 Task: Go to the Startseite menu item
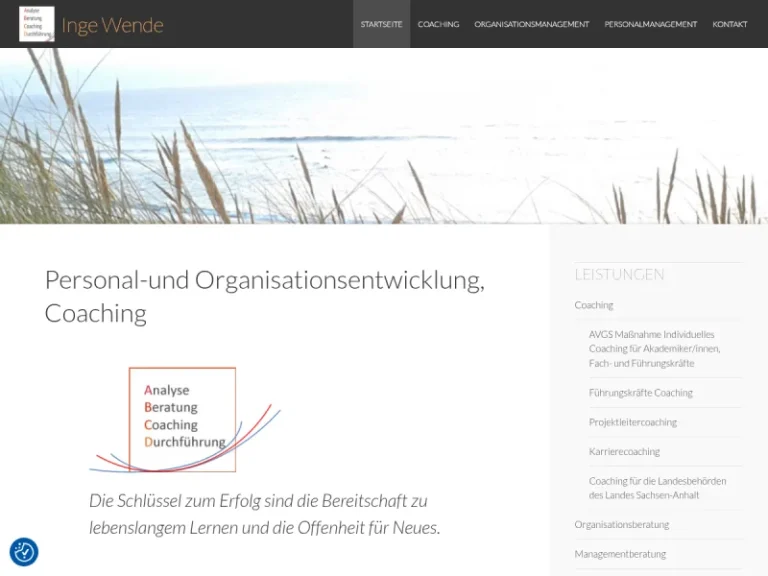[x=382, y=24]
